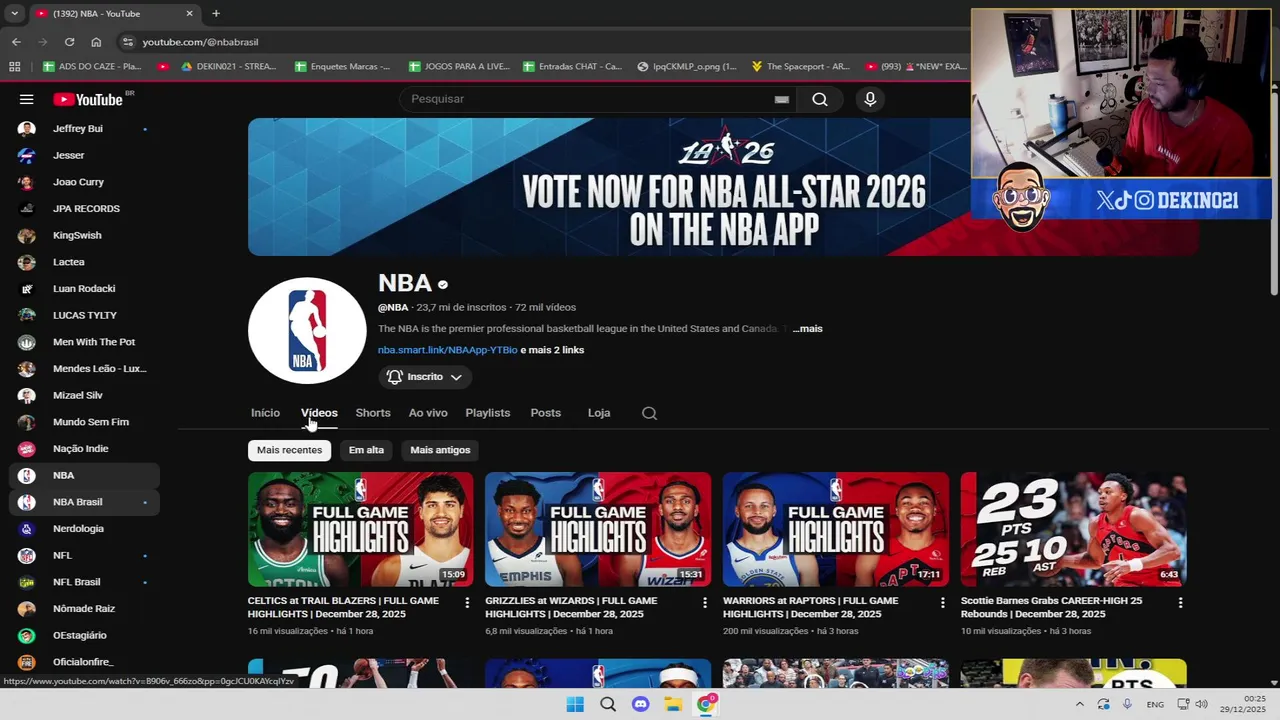
Task: Switch to the Loja tab
Action: 599,413
